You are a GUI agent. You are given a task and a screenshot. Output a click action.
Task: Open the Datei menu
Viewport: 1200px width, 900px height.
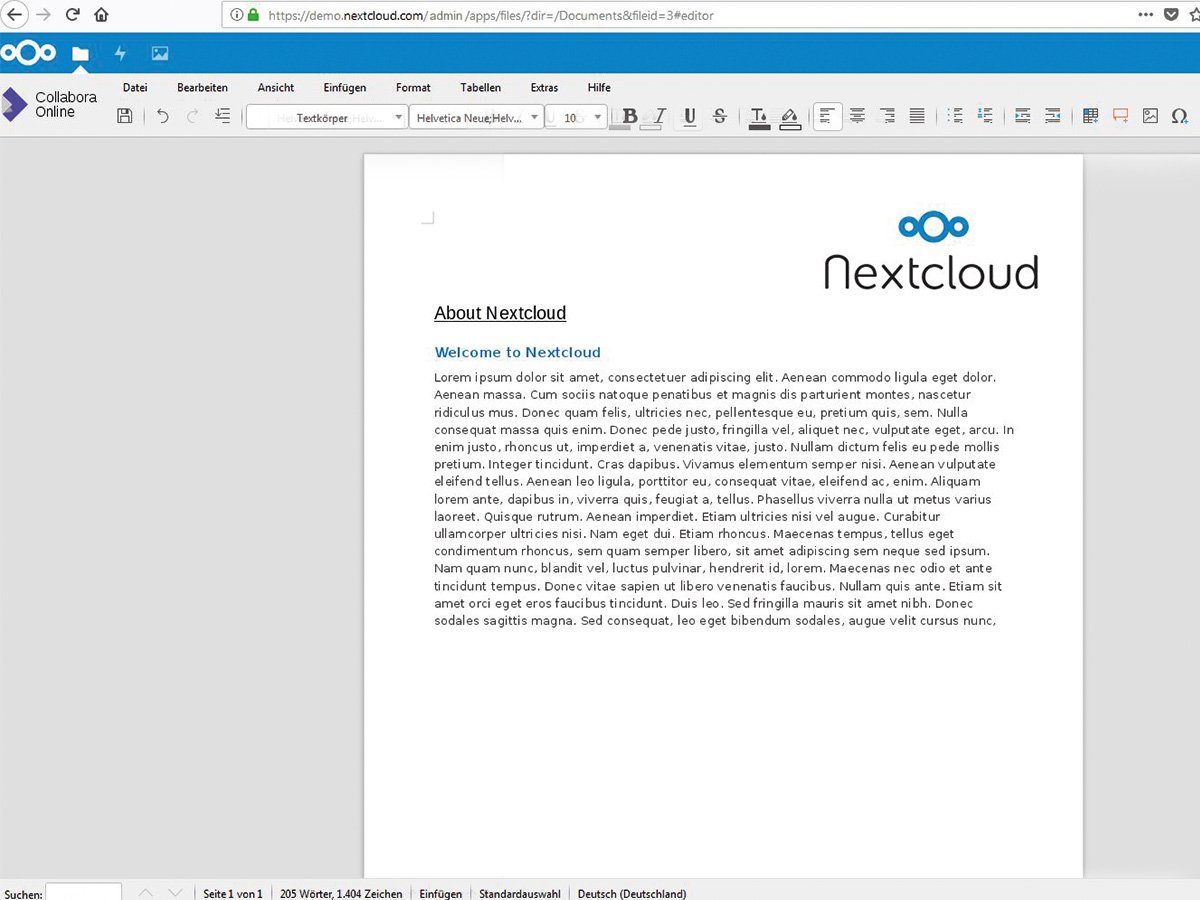tap(135, 88)
